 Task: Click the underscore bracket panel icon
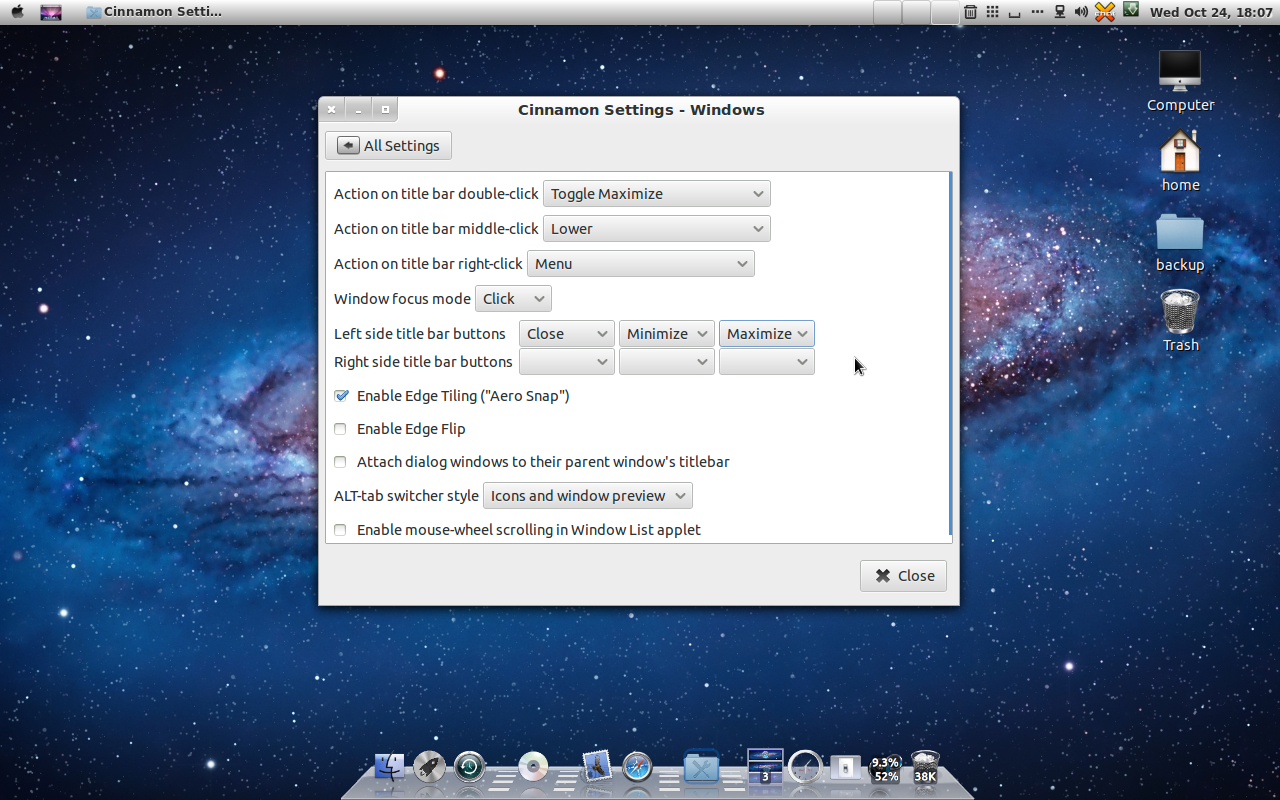click(x=1014, y=13)
